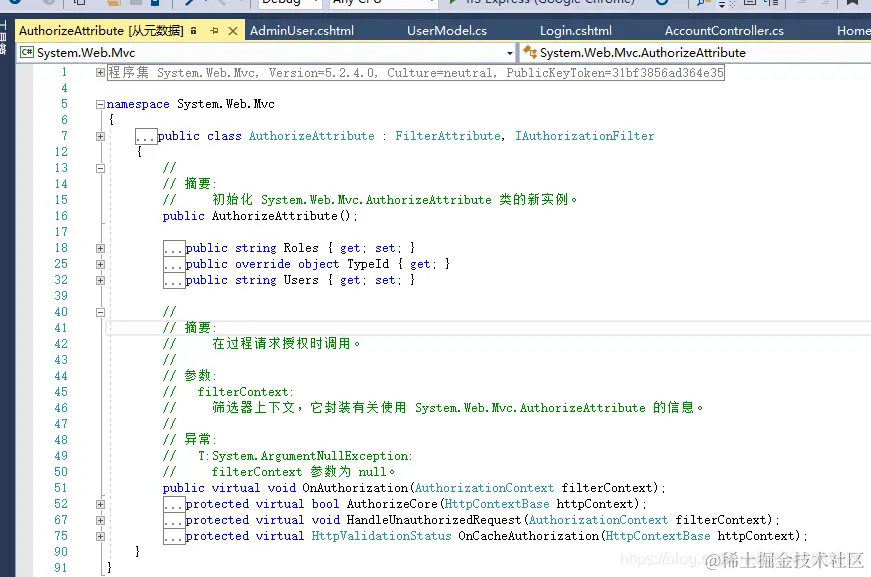
Task: Click the HandleUnauthorizedRequest method name
Action: [434, 520]
